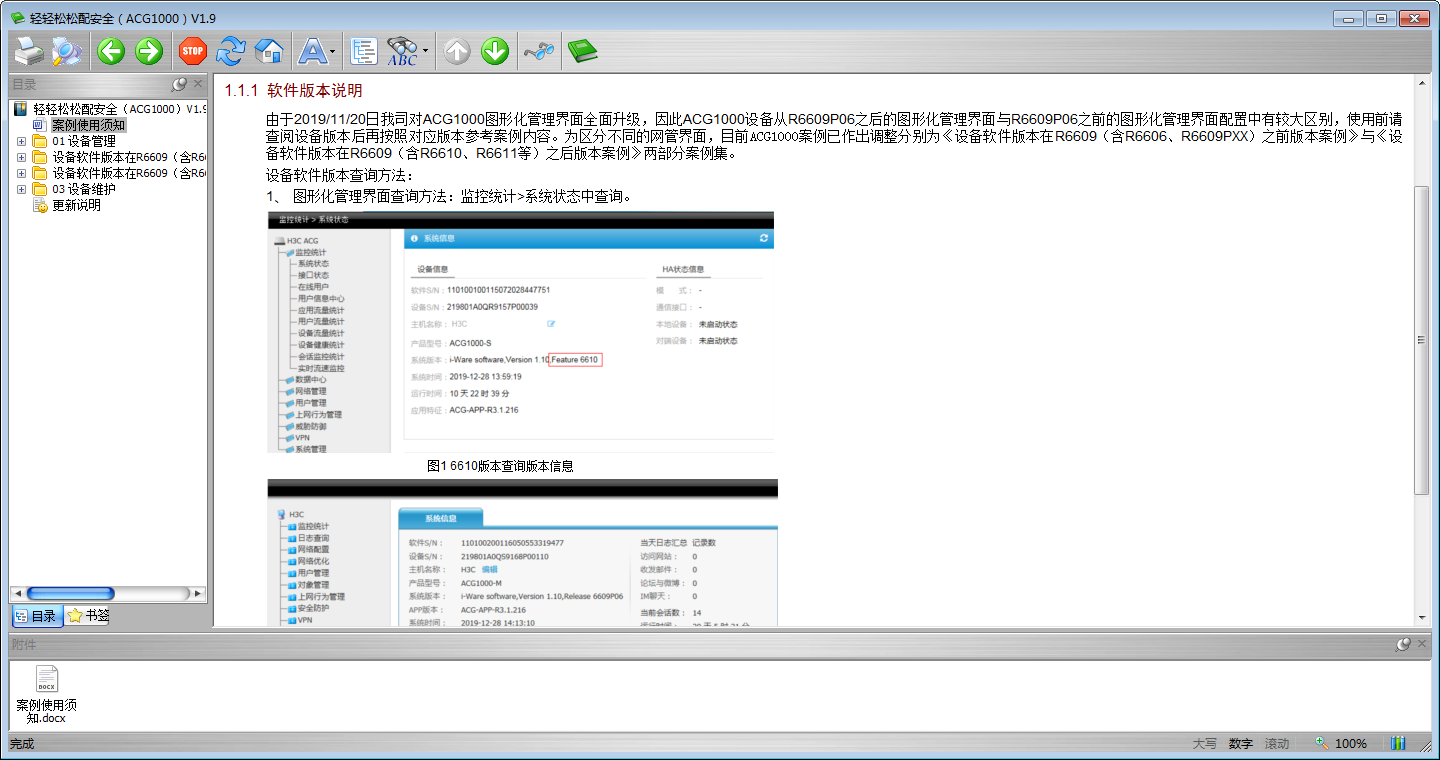The width and height of the screenshot is (1440, 760).
Task: Maximize the 轻轻松松配安全 window
Action: pos(1381,18)
